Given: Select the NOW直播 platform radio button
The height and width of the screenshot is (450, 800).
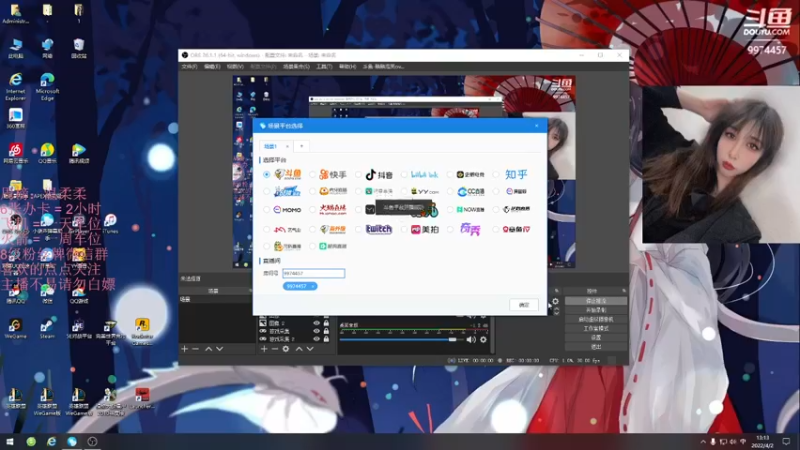Looking at the screenshot, I should (450, 210).
